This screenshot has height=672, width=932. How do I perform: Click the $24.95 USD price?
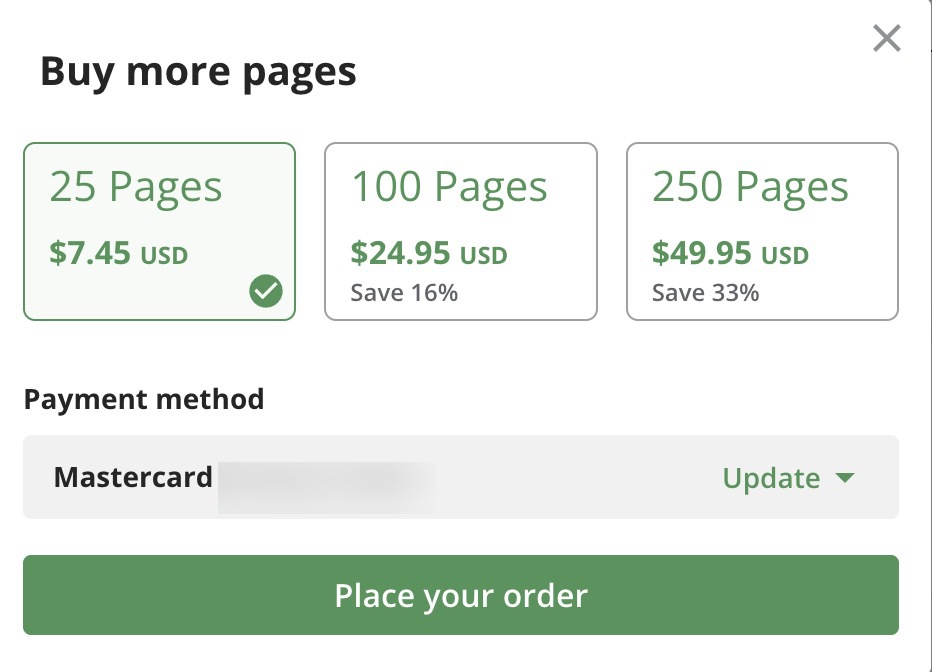coord(429,254)
